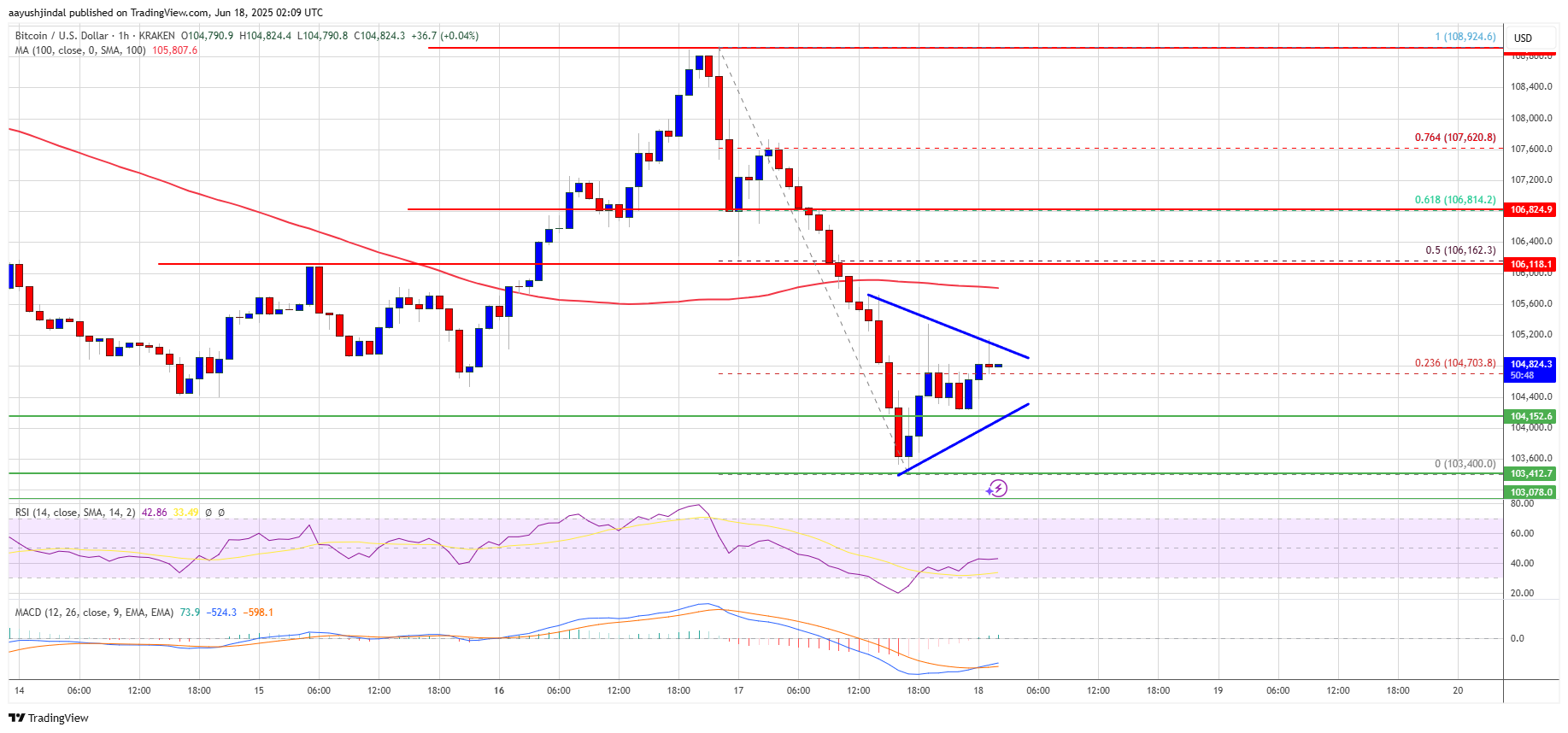Click the MA value 105,807.6 in the legend
This screenshot has width=1568, height=733.
pos(175,50)
